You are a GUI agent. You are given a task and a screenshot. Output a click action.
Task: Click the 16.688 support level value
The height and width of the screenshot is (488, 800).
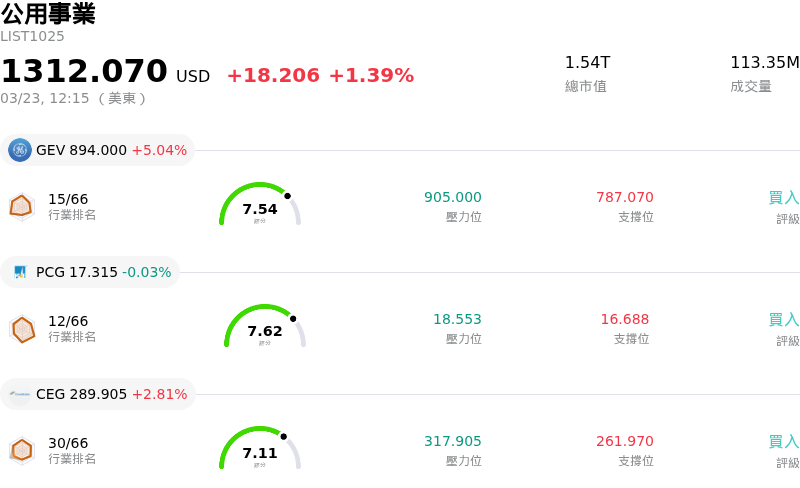point(624,319)
